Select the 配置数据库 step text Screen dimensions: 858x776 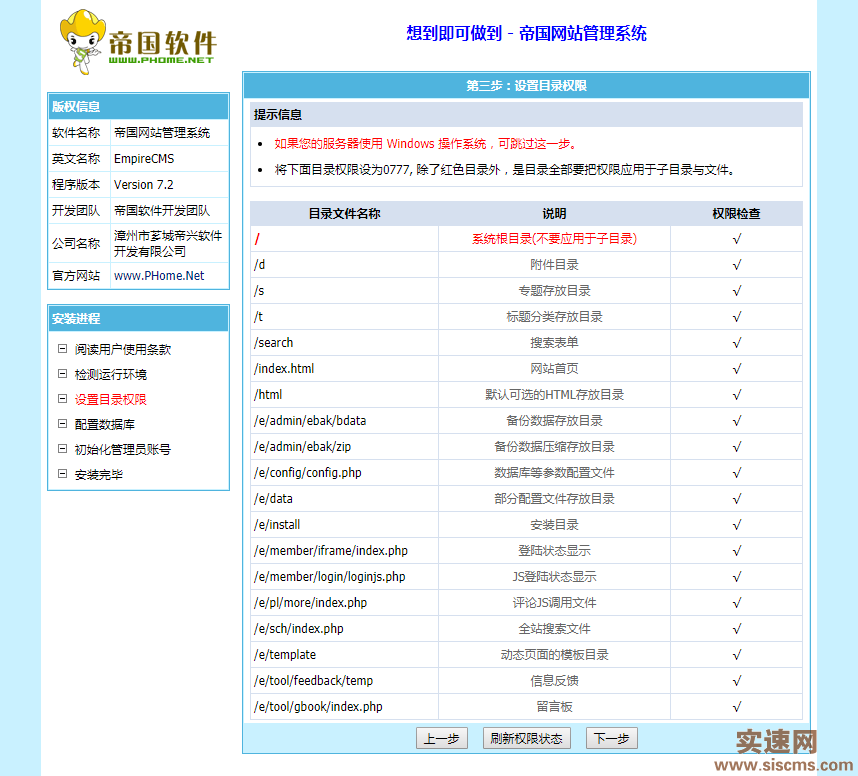click(105, 425)
